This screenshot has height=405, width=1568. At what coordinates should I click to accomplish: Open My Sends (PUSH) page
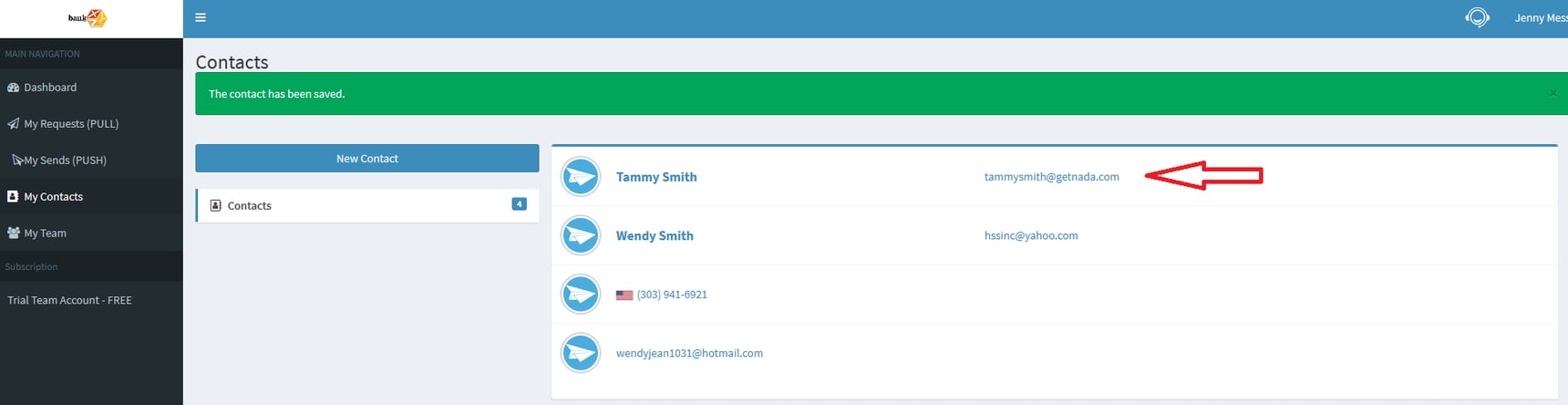(x=91, y=161)
